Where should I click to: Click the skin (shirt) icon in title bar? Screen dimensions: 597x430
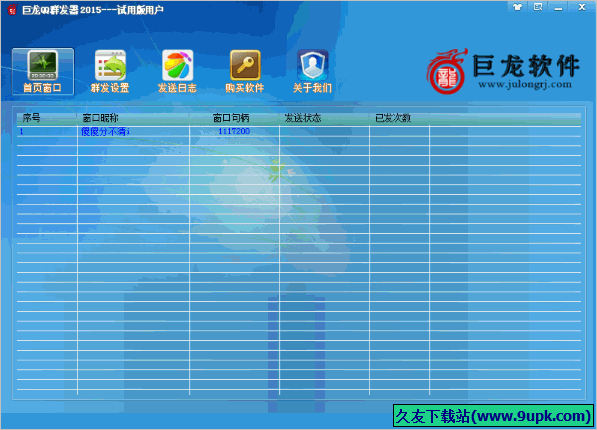tap(517, 7)
